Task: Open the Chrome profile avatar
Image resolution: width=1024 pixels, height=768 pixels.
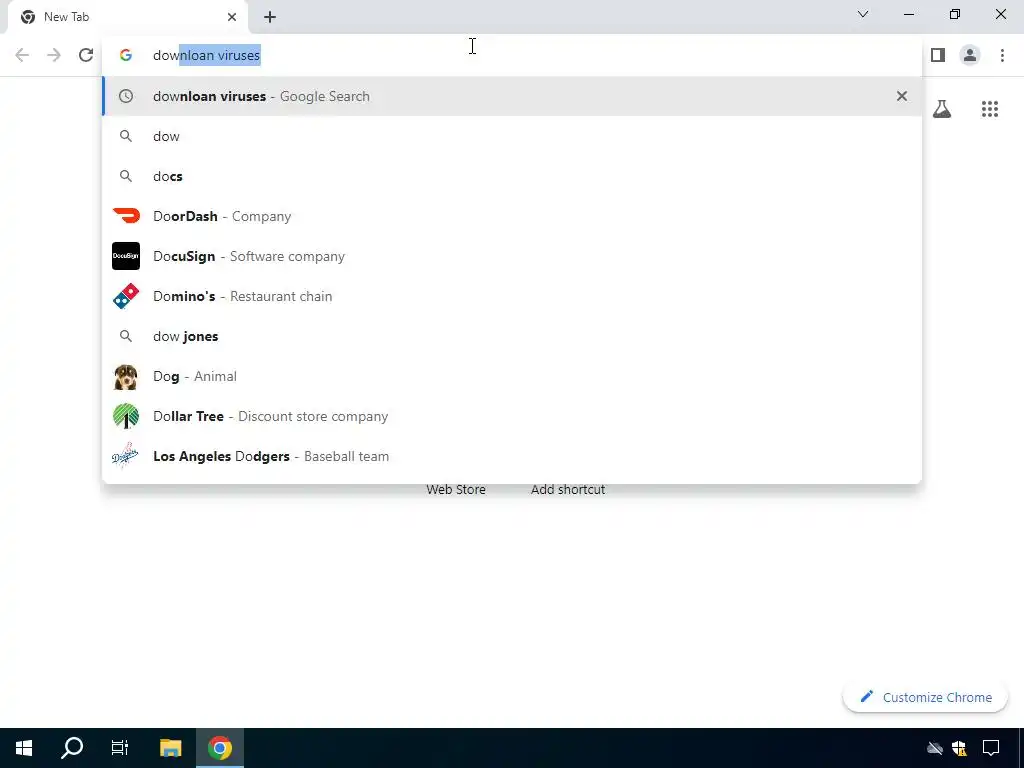Action: 970,56
